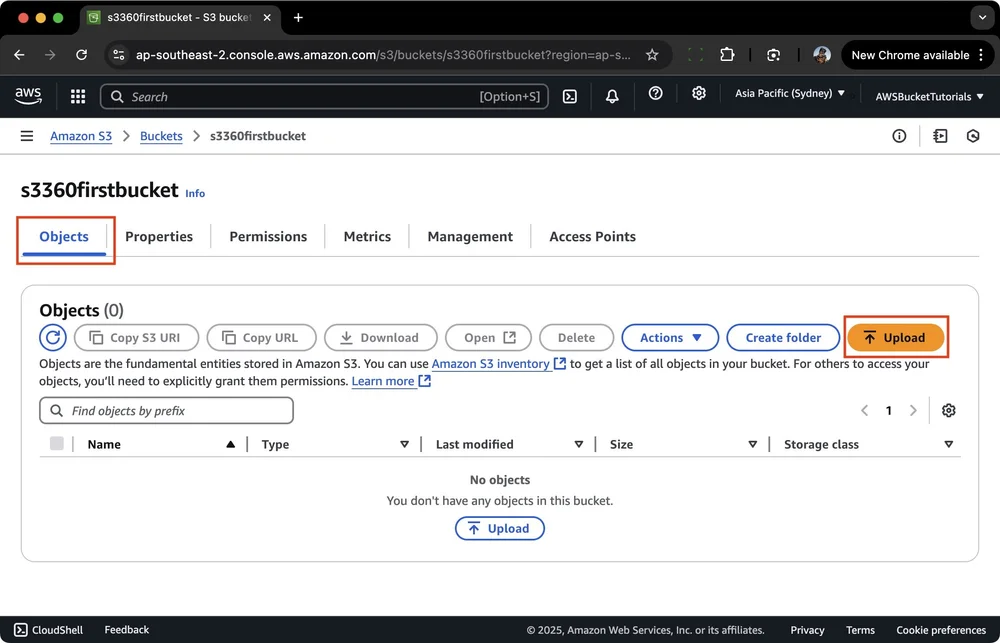Toggle the hamburger side navigation menu
This screenshot has height=643, width=1000.
pyautogui.click(x=27, y=136)
